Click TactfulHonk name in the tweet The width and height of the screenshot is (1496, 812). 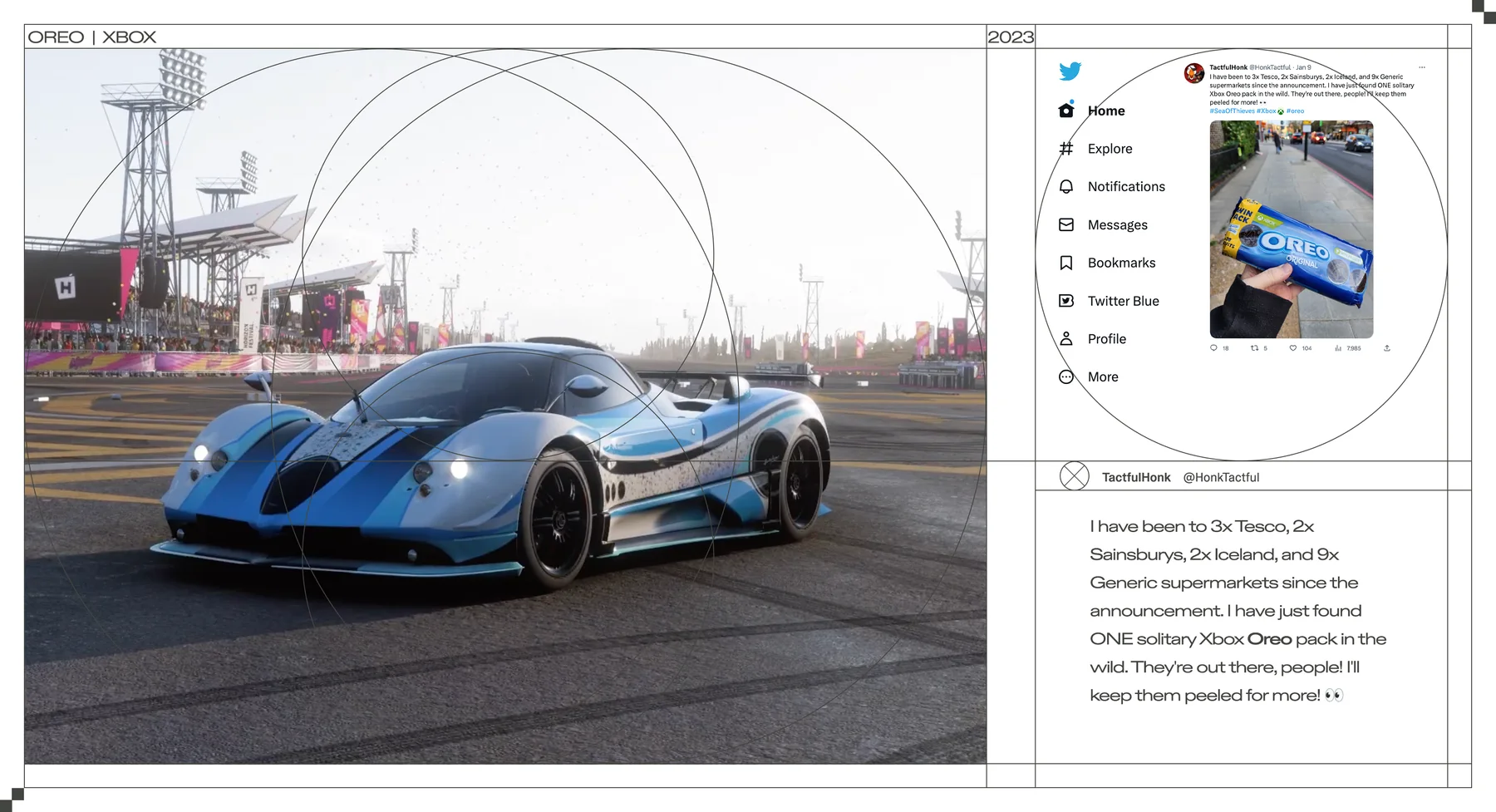[1228, 67]
